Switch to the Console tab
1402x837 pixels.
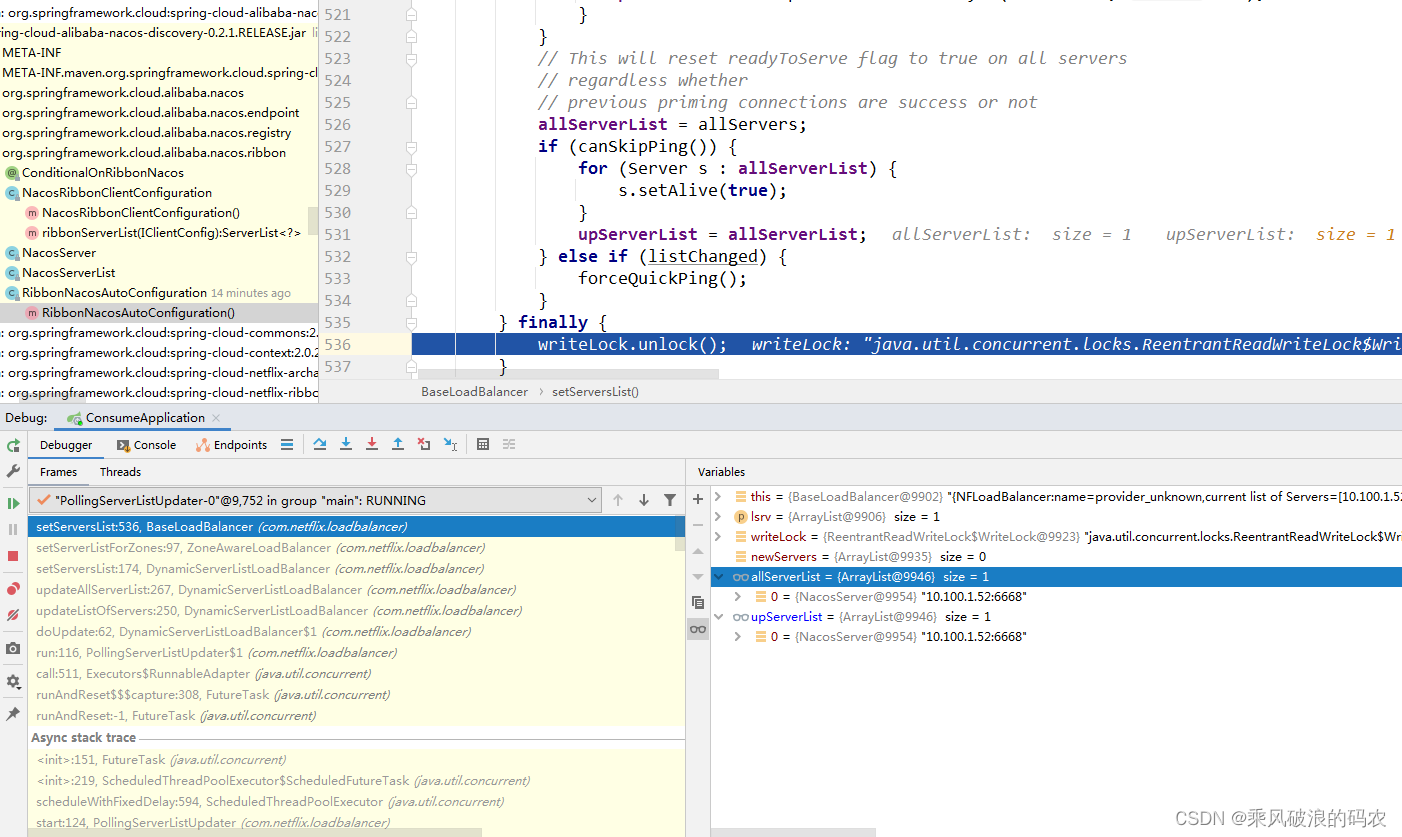tap(146, 445)
